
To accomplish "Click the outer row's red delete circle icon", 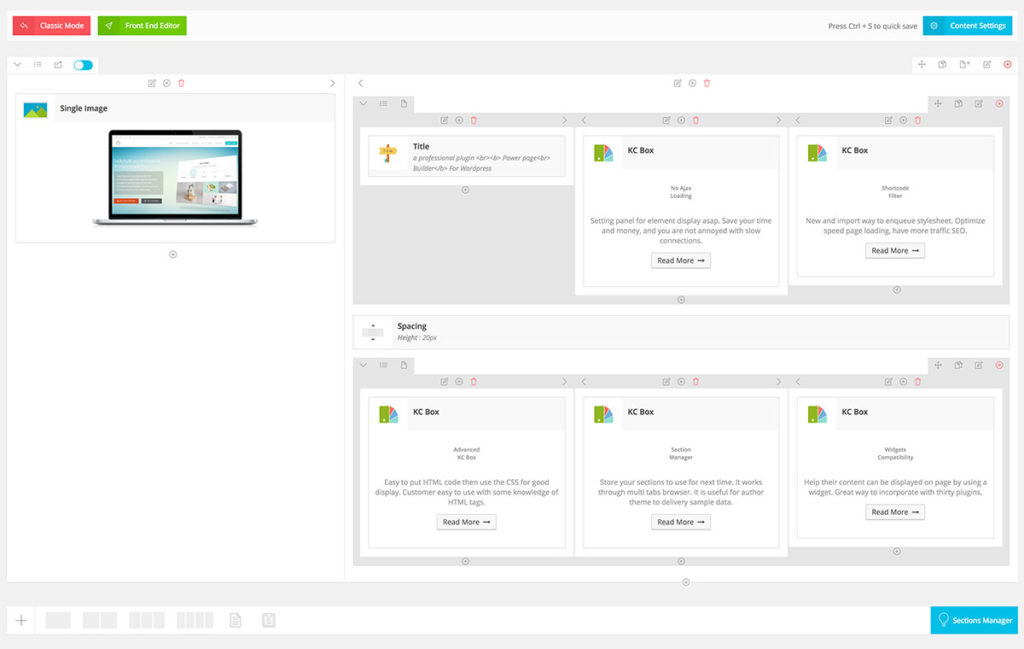I will (x=1007, y=65).
